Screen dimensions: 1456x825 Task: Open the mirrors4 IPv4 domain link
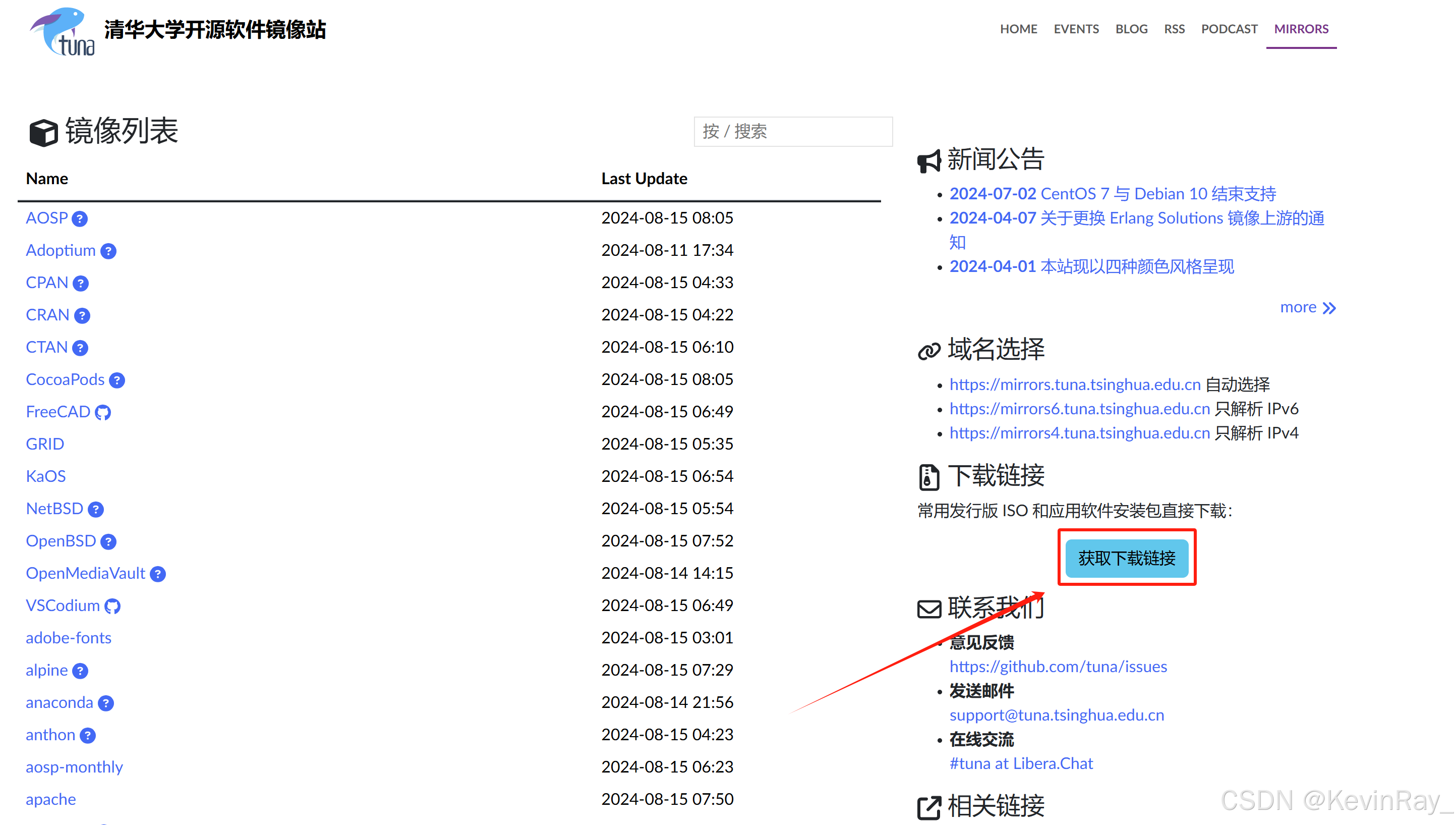(x=1079, y=433)
